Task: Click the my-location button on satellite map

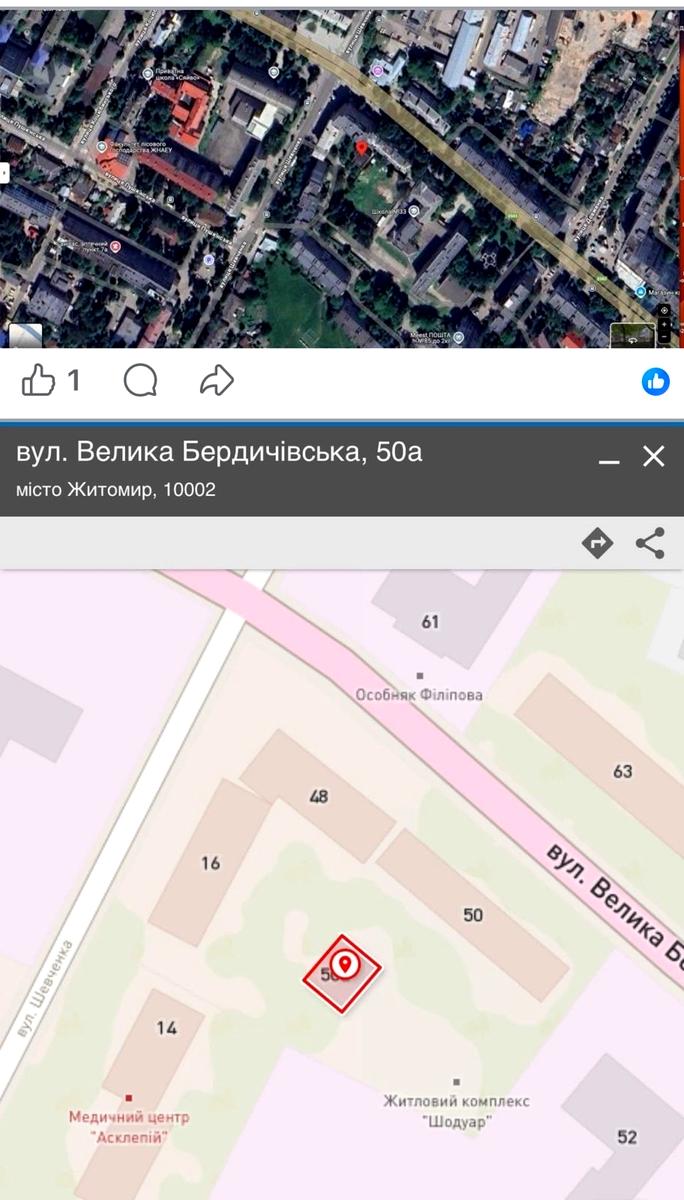Action: [665, 310]
